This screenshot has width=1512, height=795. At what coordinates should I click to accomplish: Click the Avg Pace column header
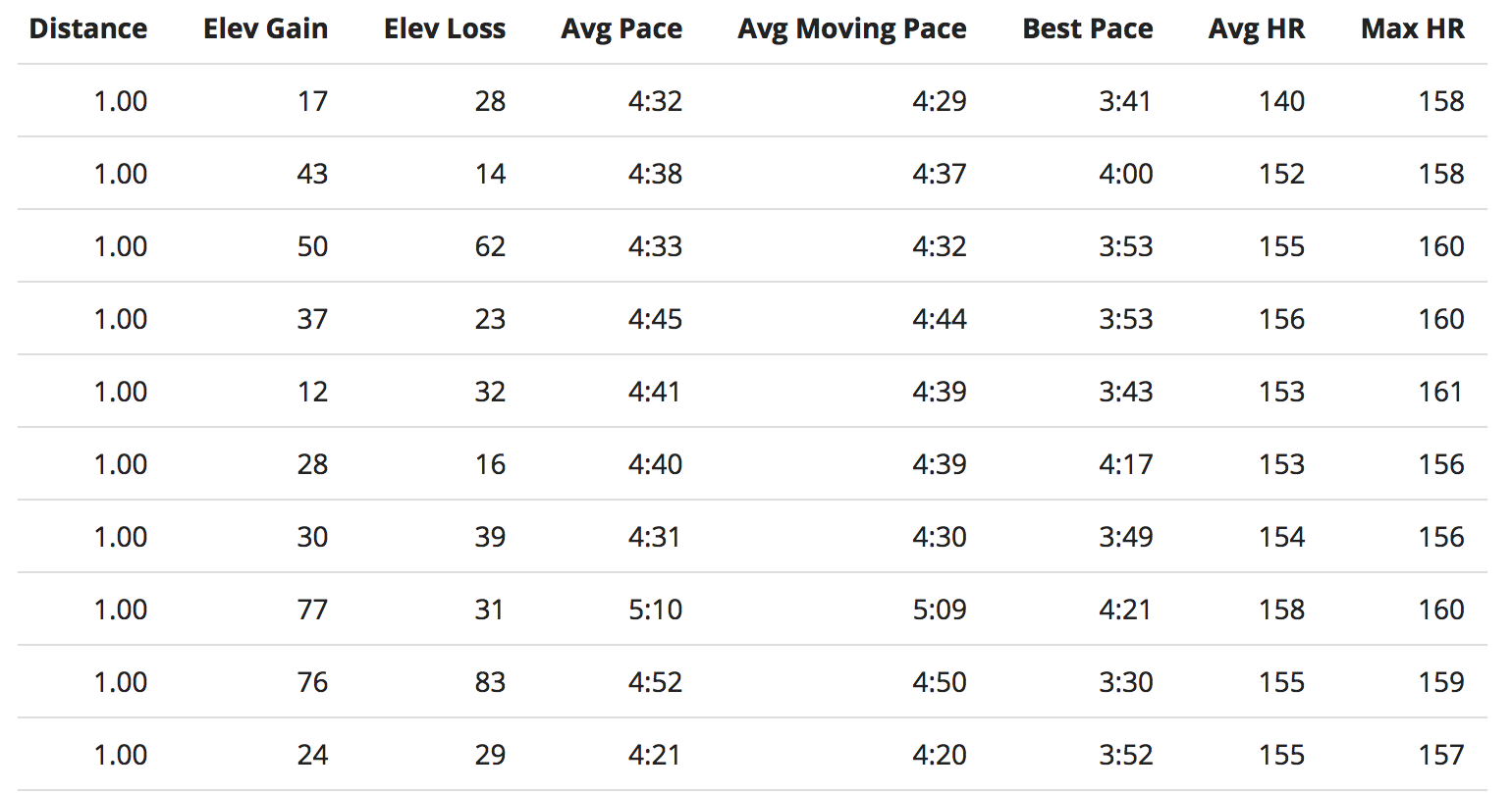621,29
